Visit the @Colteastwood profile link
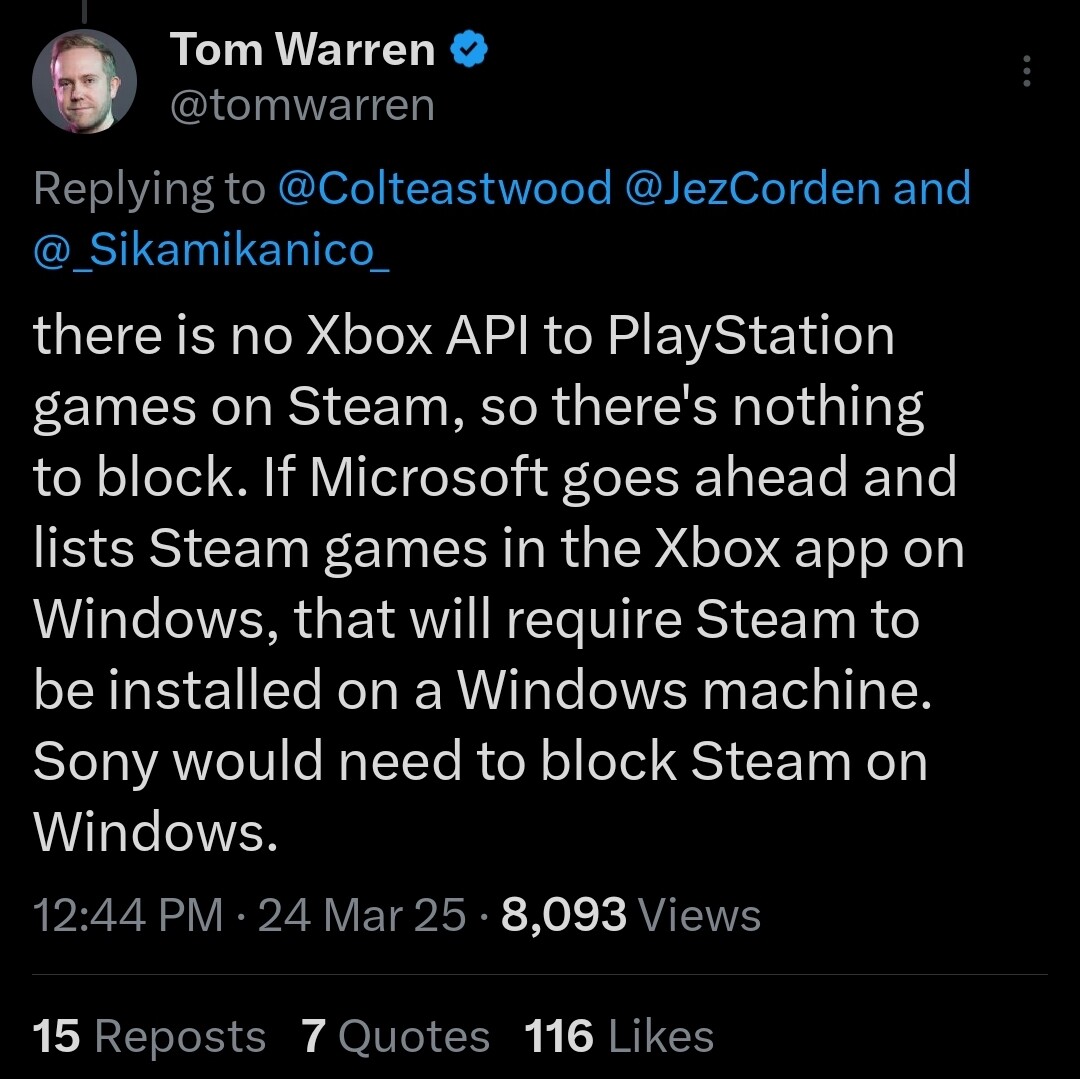This screenshot has width=1080, height=1079. 445,187
